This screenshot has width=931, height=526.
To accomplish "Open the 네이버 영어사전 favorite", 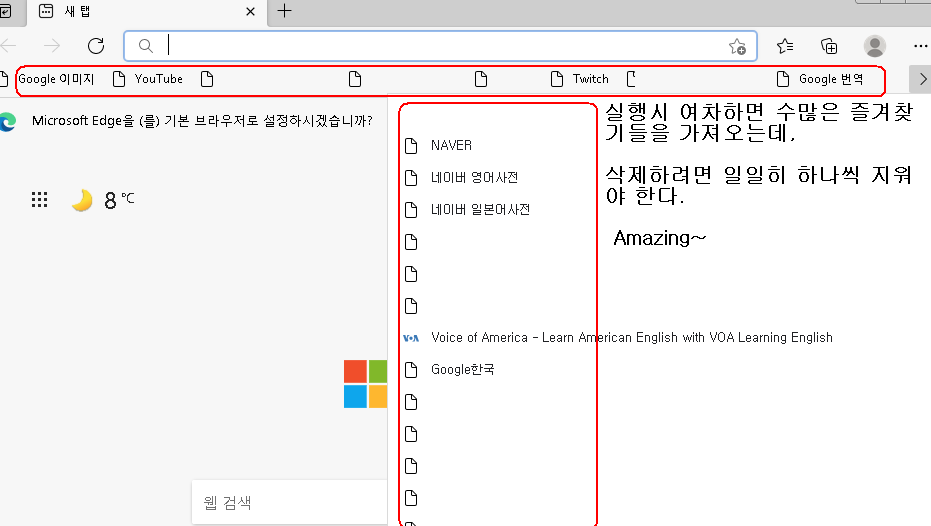I will click(461, 178).
